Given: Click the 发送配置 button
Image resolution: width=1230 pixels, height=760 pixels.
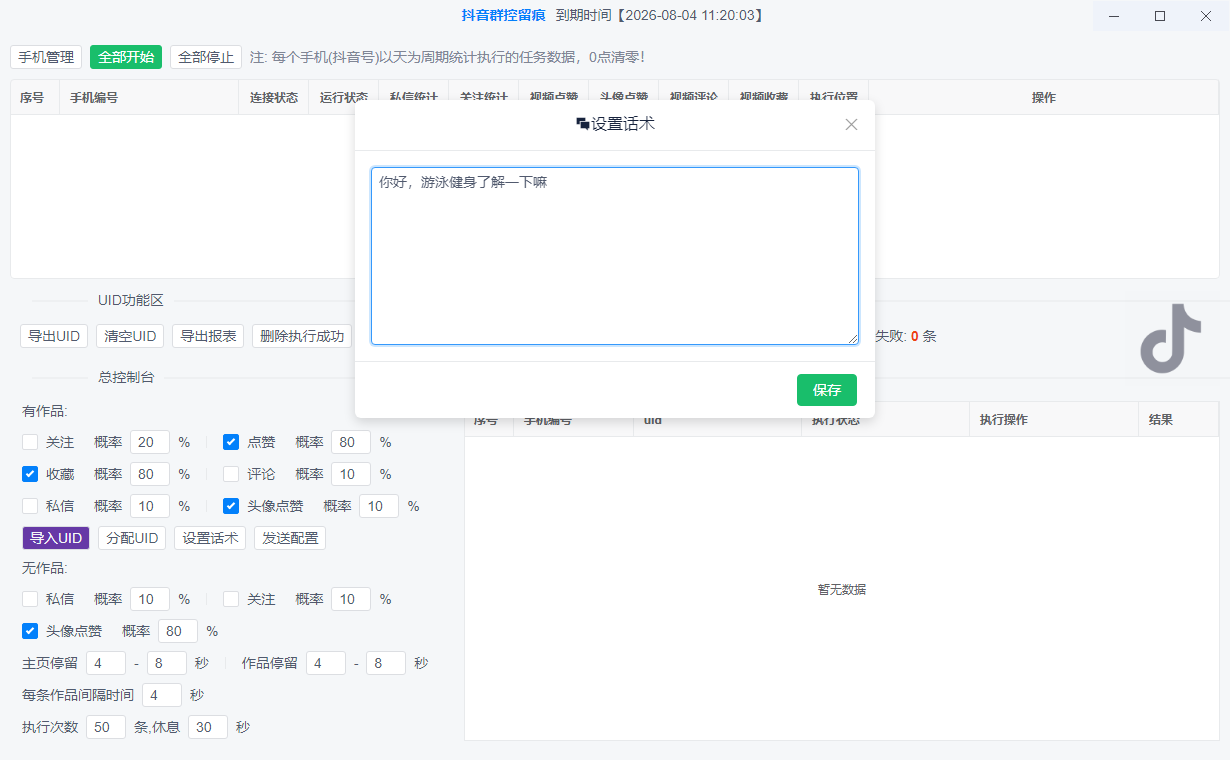Looking at the screenshot, I should tap(290, 538).
